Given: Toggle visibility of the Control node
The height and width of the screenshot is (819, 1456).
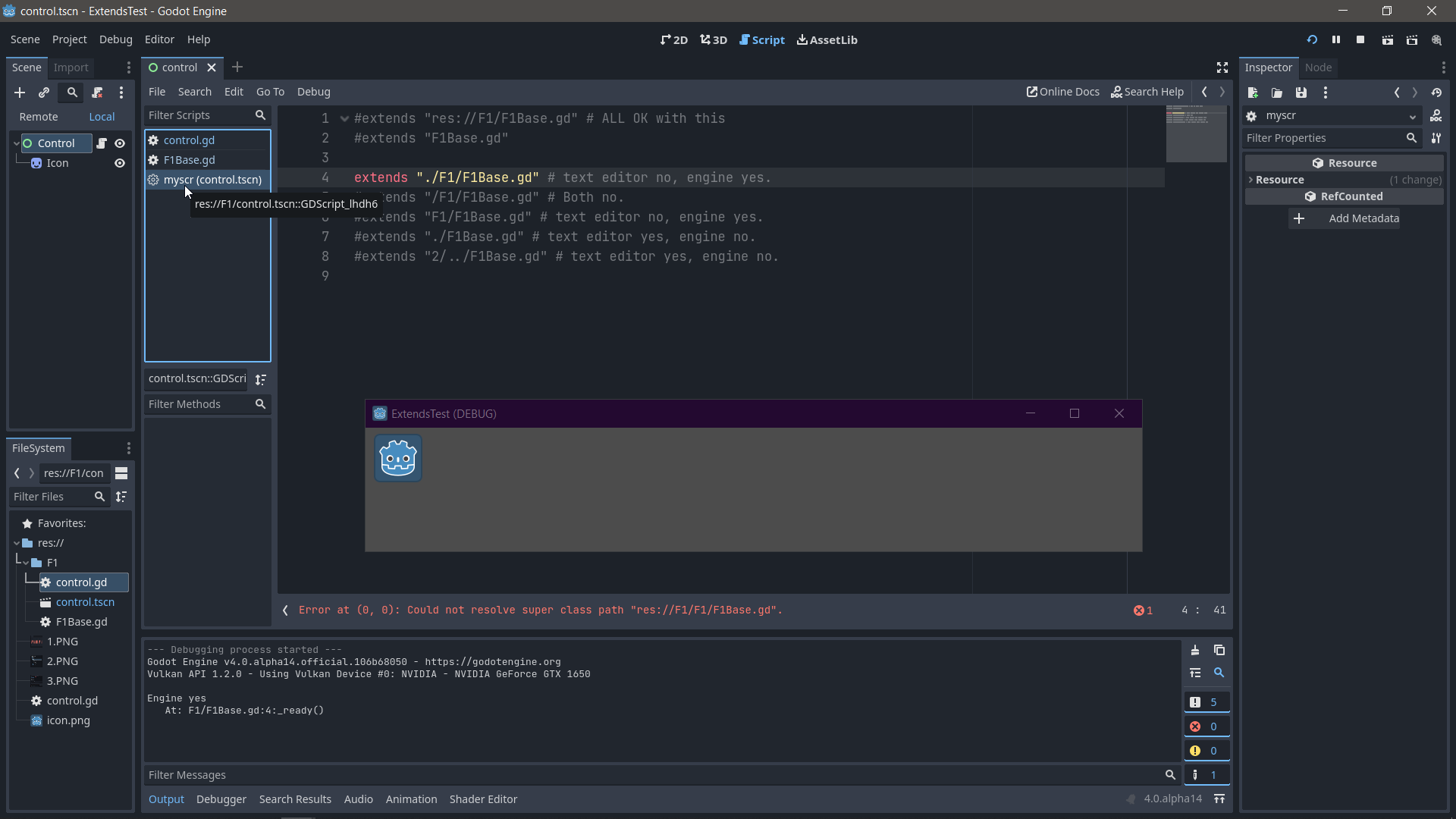Looking at the screenshot, I should tap(120, 143).
